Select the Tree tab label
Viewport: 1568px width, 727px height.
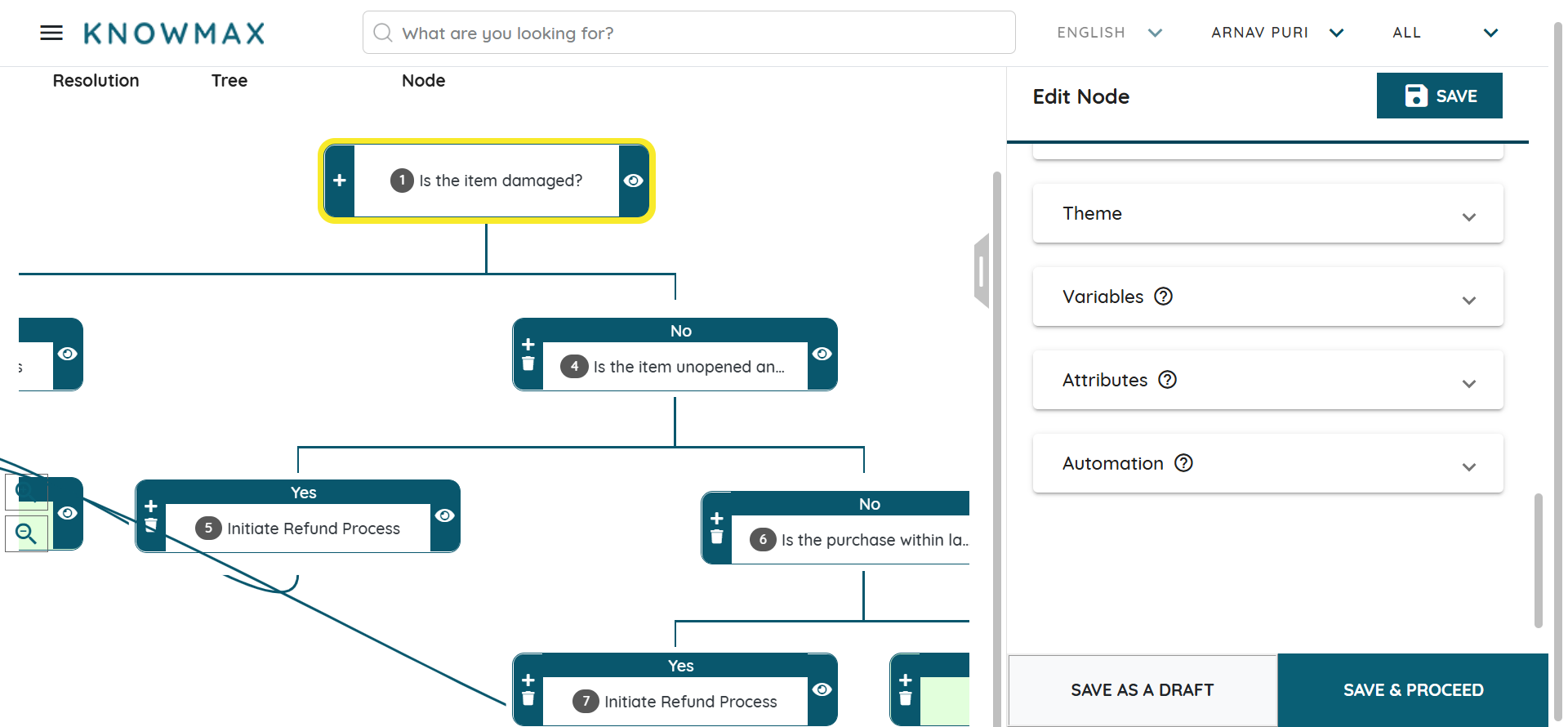pyautogui.click(x=229, y=81)
